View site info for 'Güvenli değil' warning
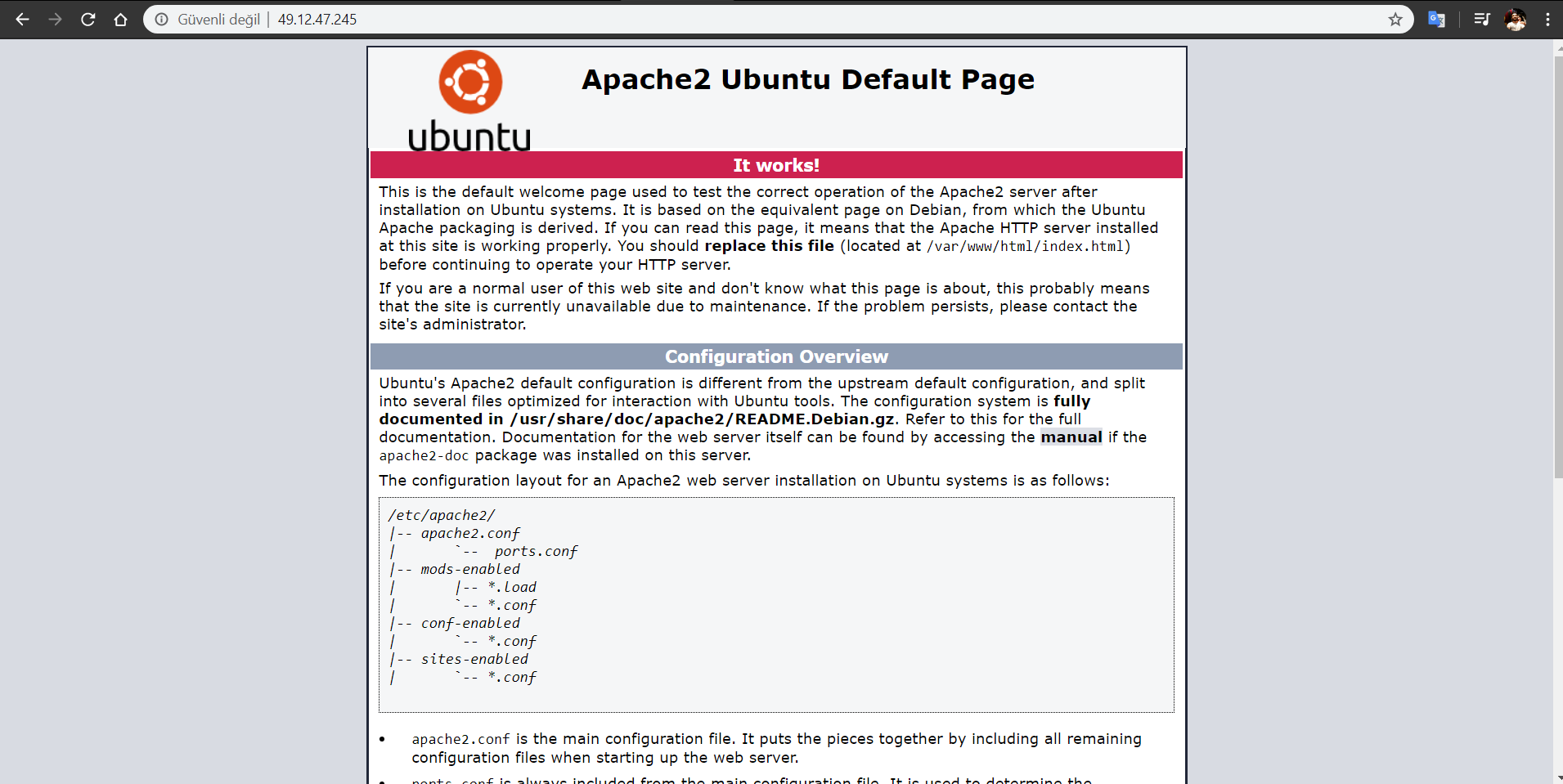Image resolution: width=1563 pixels, height=784 pixels. (208, 20)
